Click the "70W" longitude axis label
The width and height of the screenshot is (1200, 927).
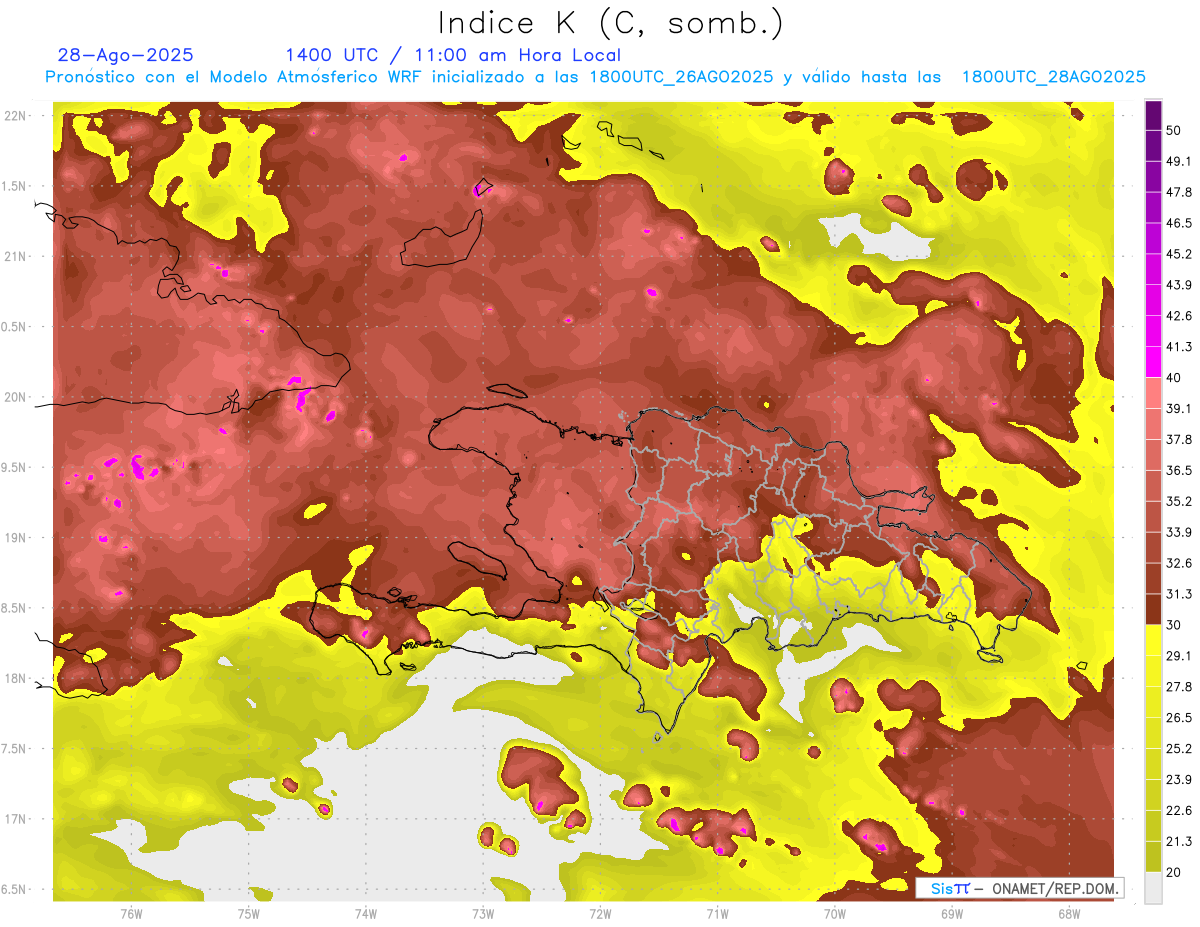tap(834, 914)
